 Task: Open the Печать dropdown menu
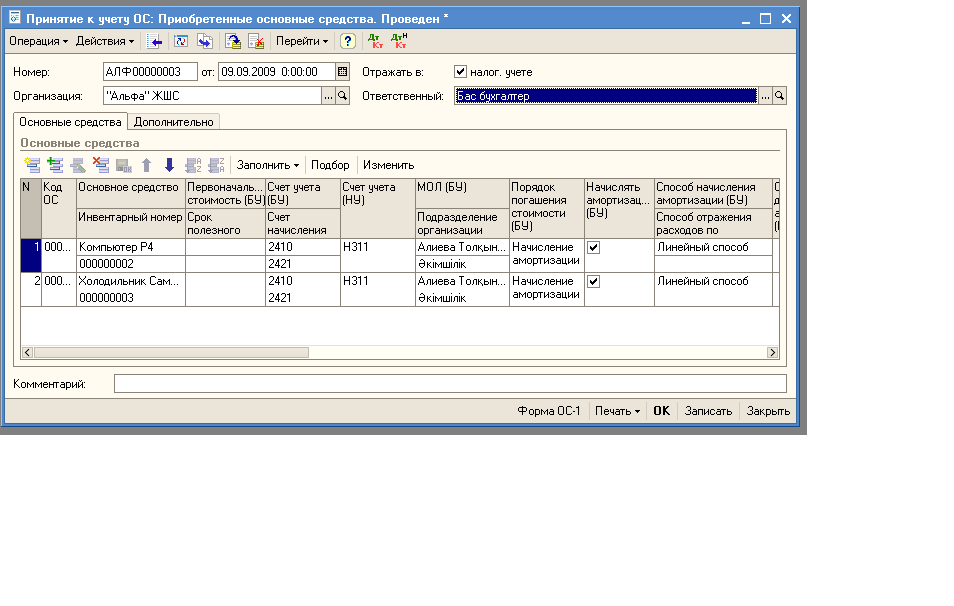coord(617,411)
